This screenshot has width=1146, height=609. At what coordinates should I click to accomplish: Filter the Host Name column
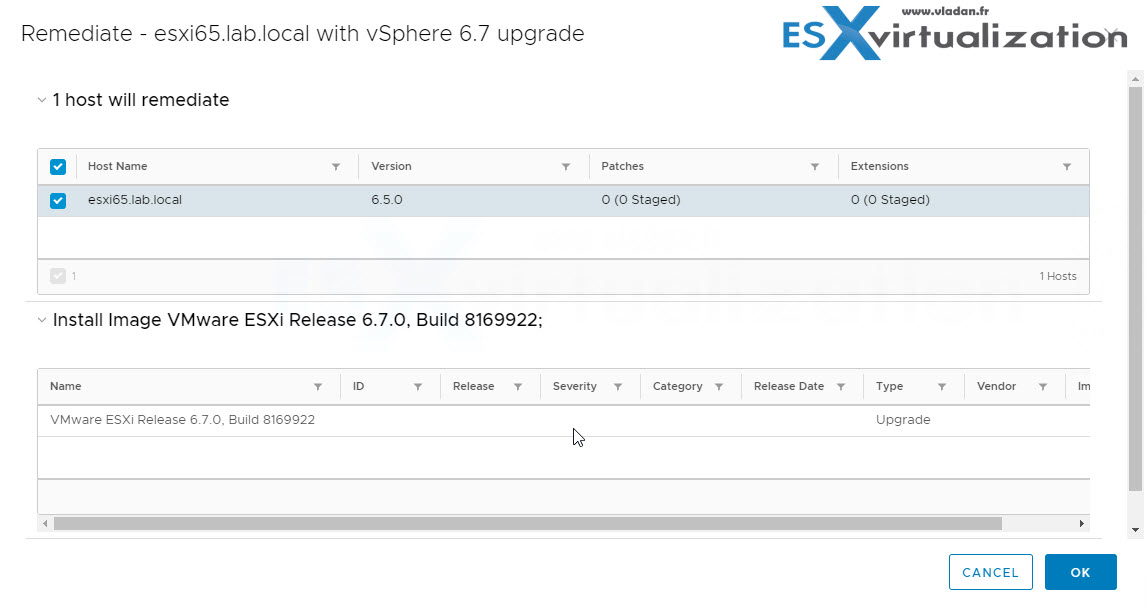(x=335, y=167)
